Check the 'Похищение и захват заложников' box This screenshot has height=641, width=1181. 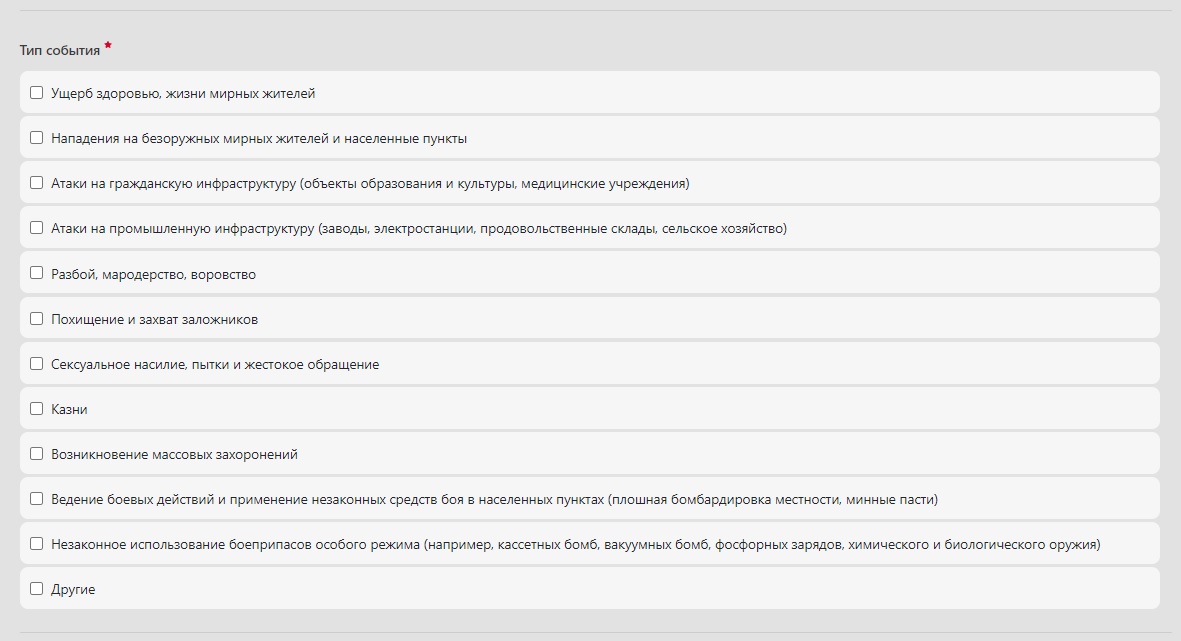[x=36, y=319]
